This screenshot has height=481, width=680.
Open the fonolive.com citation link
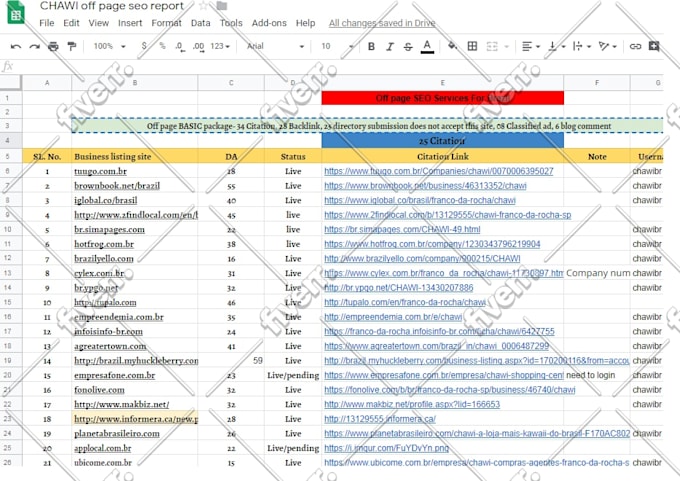click(450, 390)
